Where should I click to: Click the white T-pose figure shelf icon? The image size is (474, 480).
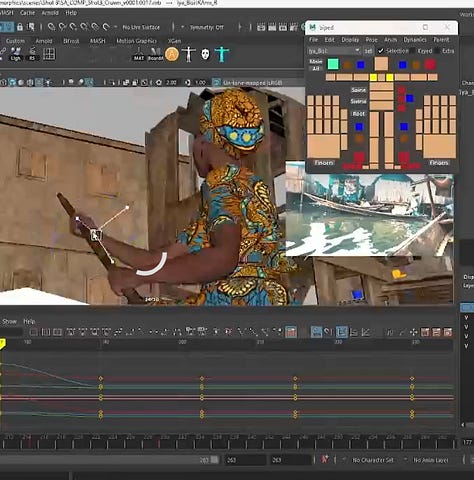click(189, 54)
